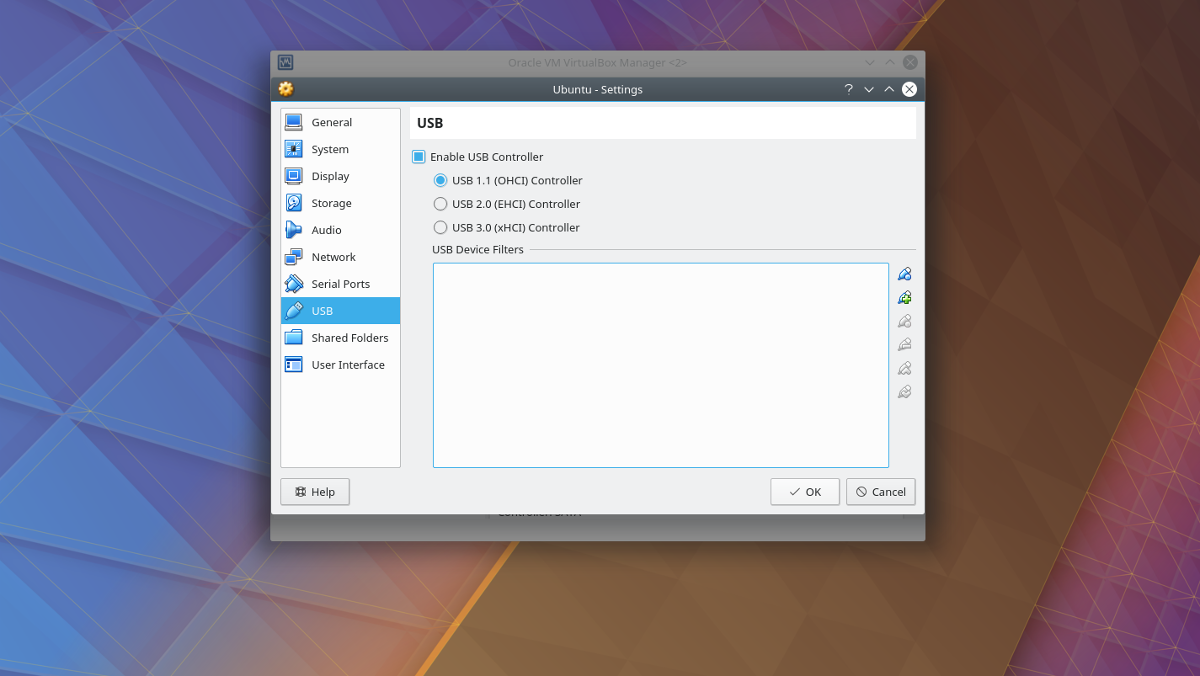
Task: Click the Serial Ports settings icon
Action: point(294,284)
